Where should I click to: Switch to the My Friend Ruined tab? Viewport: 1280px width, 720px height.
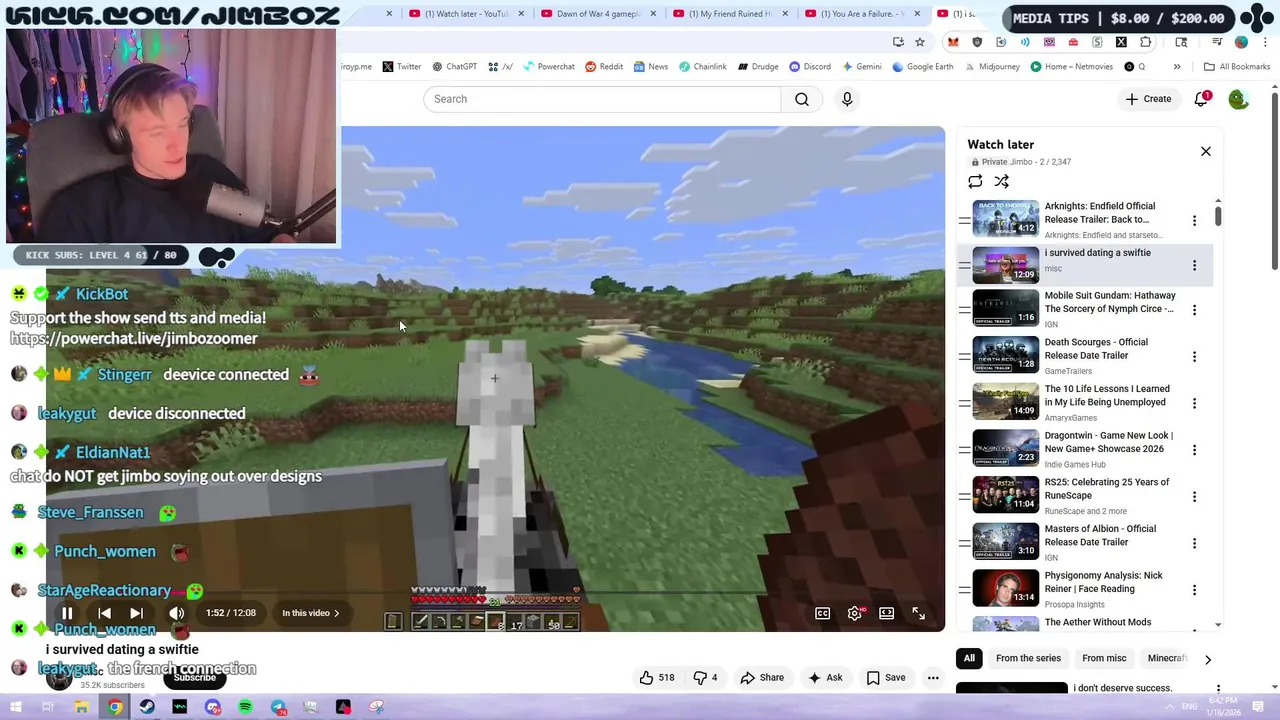point(730,14)
